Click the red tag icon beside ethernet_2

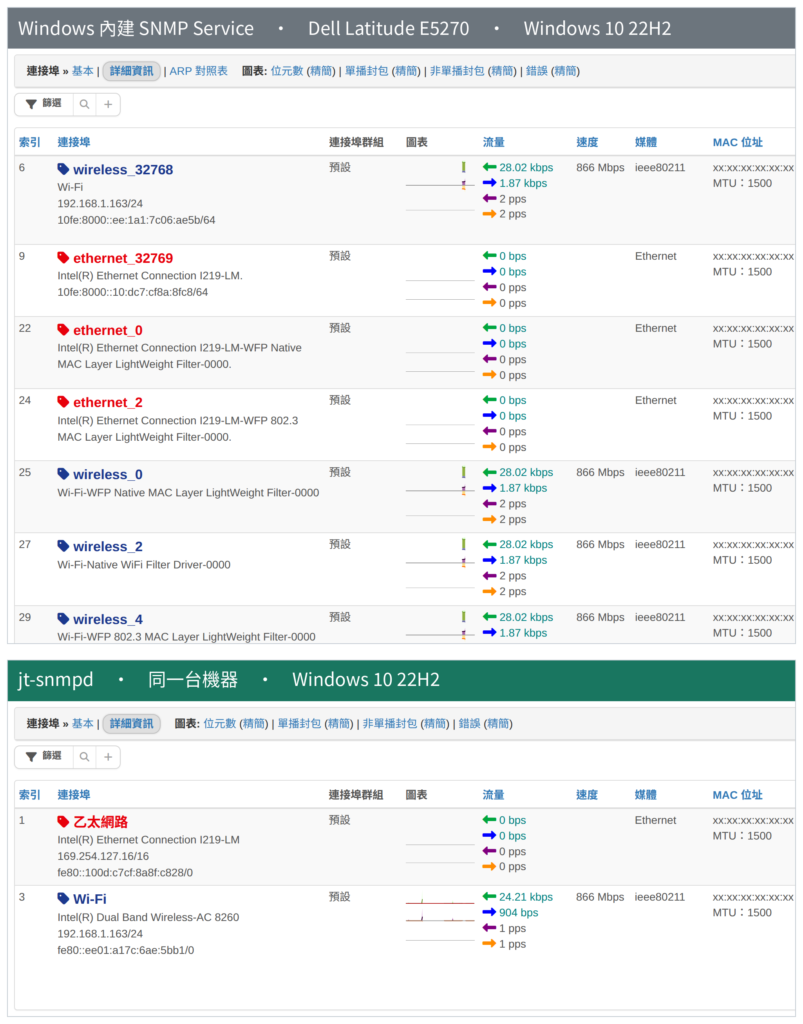(63, 402)
